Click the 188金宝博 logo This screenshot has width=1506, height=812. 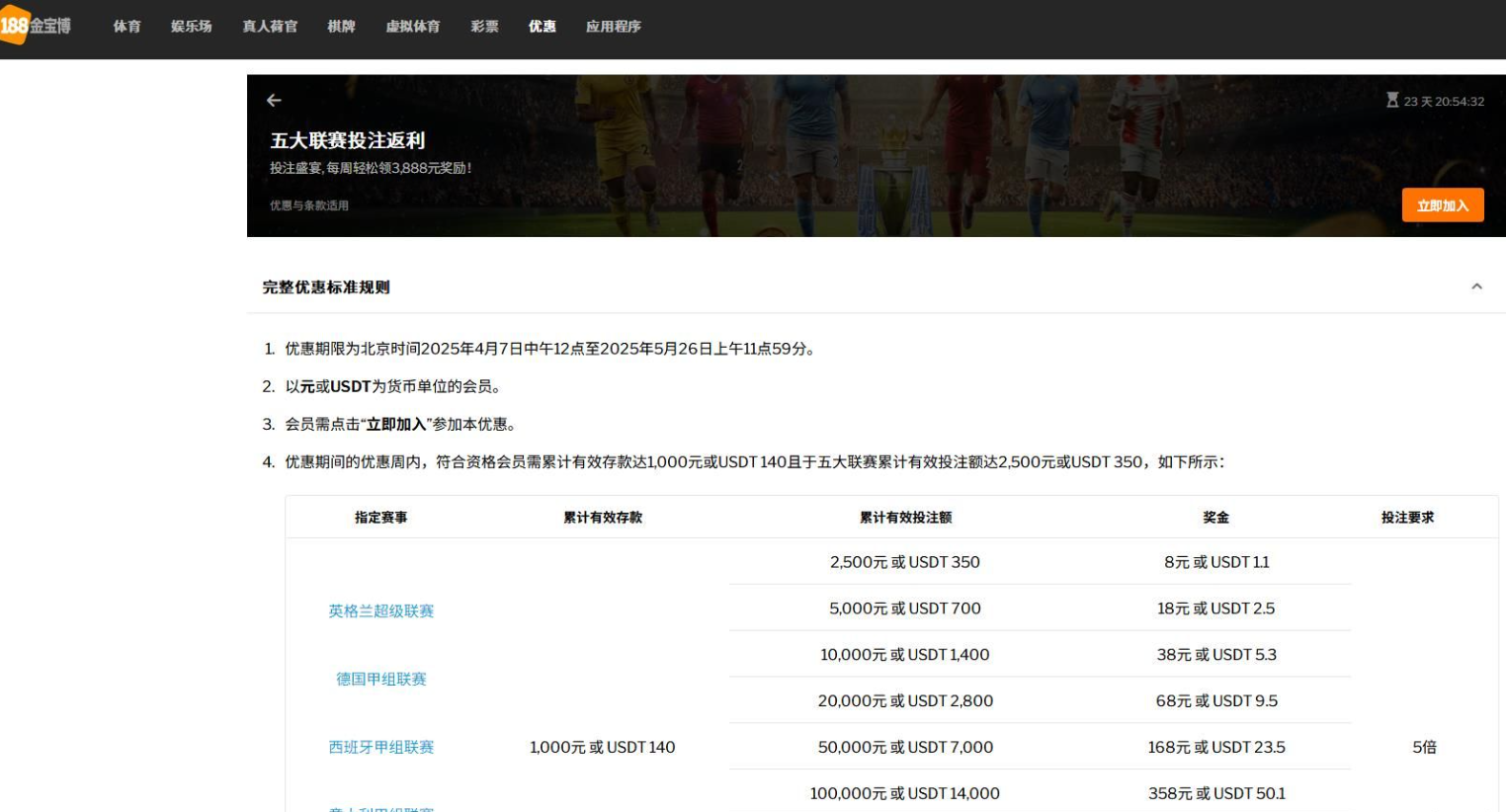36,26
